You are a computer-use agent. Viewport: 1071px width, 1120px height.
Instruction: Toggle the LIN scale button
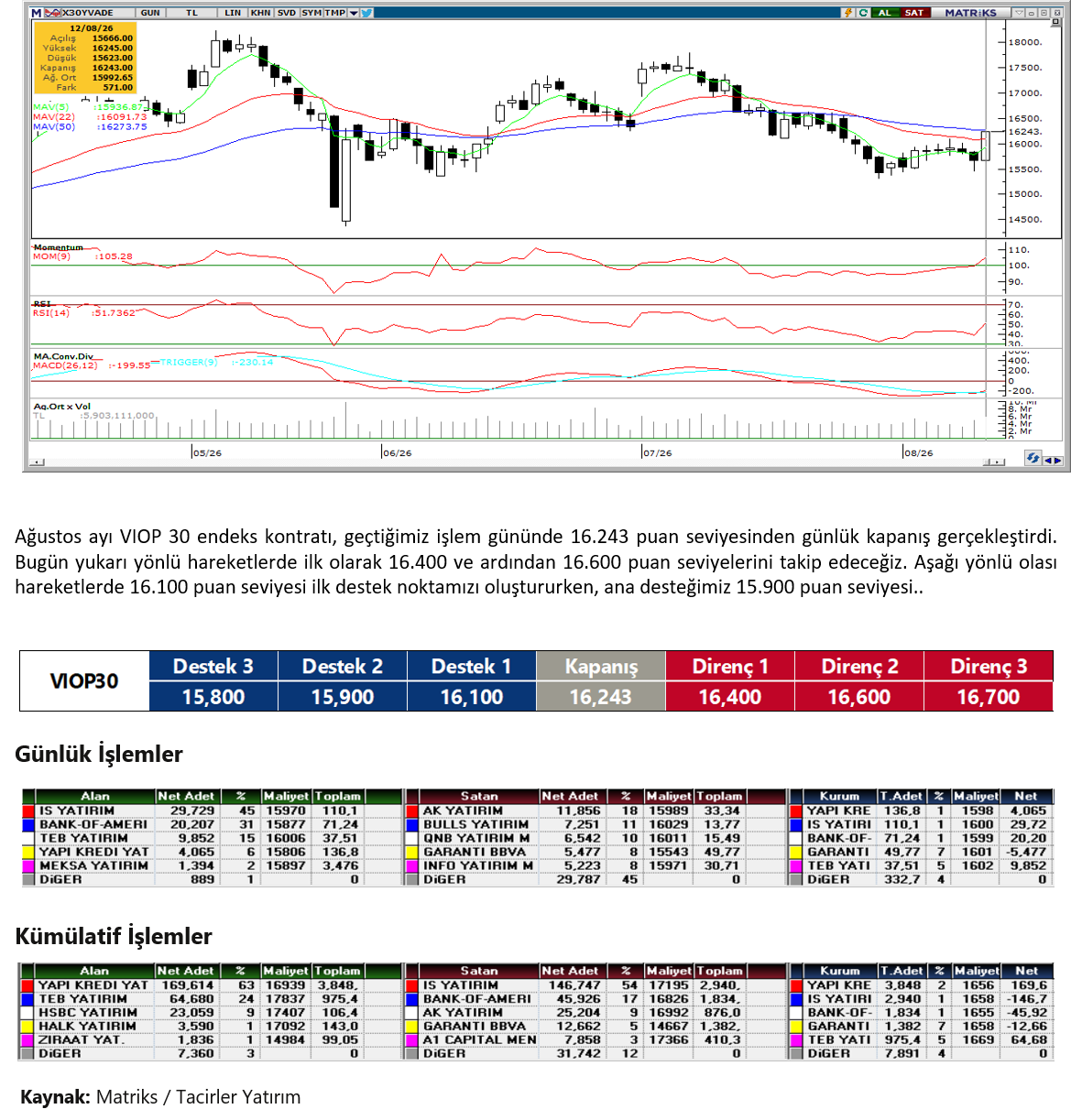coord(233,13)
